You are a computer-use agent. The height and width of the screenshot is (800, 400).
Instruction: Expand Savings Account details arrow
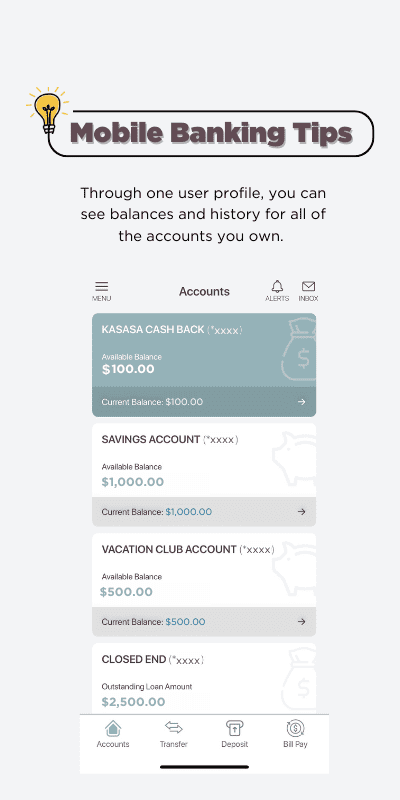pos(302,512)
